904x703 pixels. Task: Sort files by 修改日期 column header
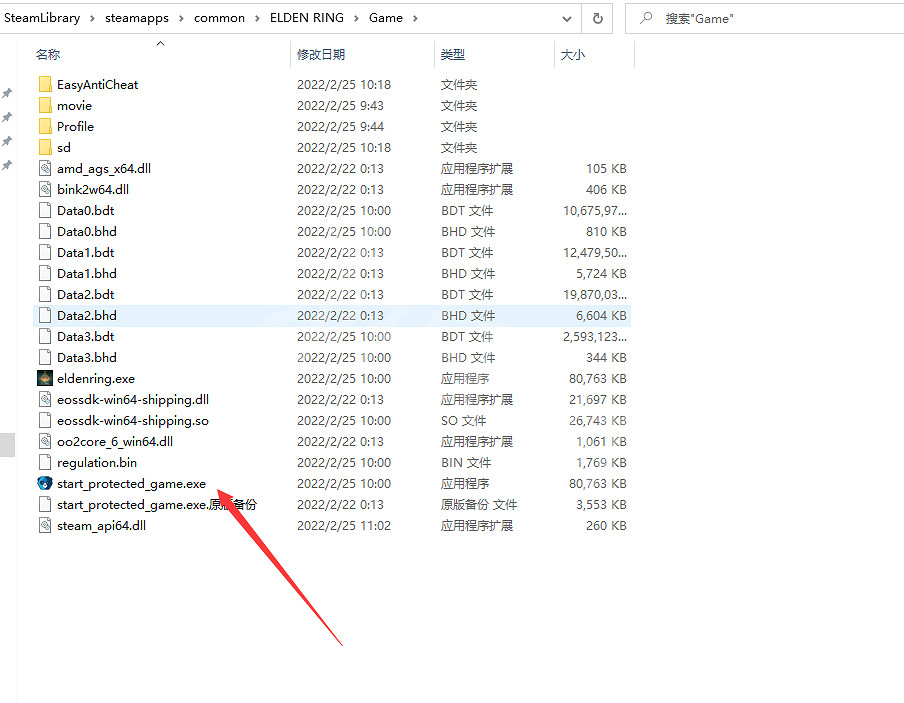click(320, 55)
